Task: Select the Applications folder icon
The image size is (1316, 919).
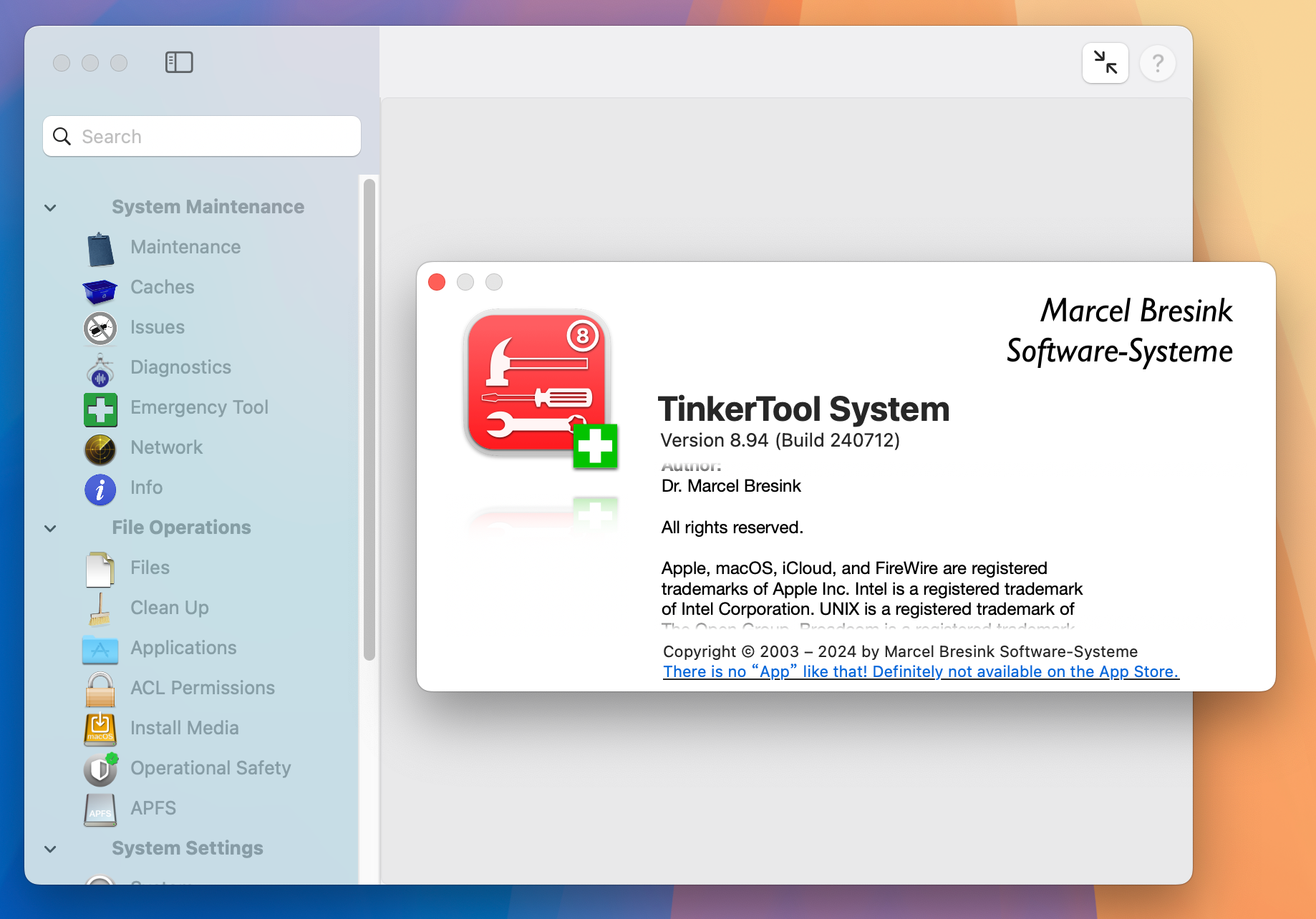Action: coord(100,649)
